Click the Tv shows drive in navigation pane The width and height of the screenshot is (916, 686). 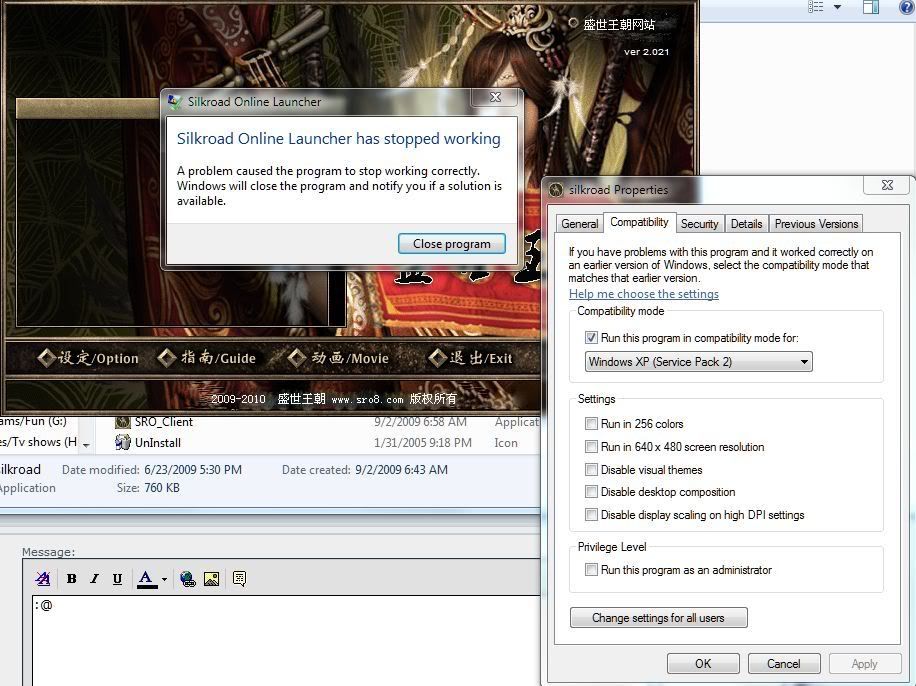pyautogui.click(x=39, y=442)
